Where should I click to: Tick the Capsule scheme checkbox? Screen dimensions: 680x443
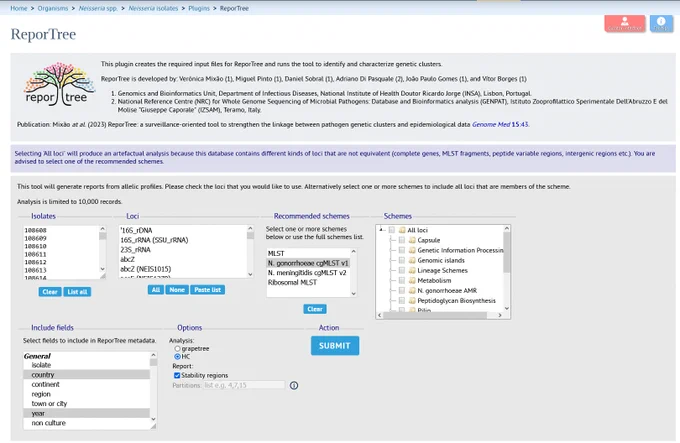pos(402,240)
